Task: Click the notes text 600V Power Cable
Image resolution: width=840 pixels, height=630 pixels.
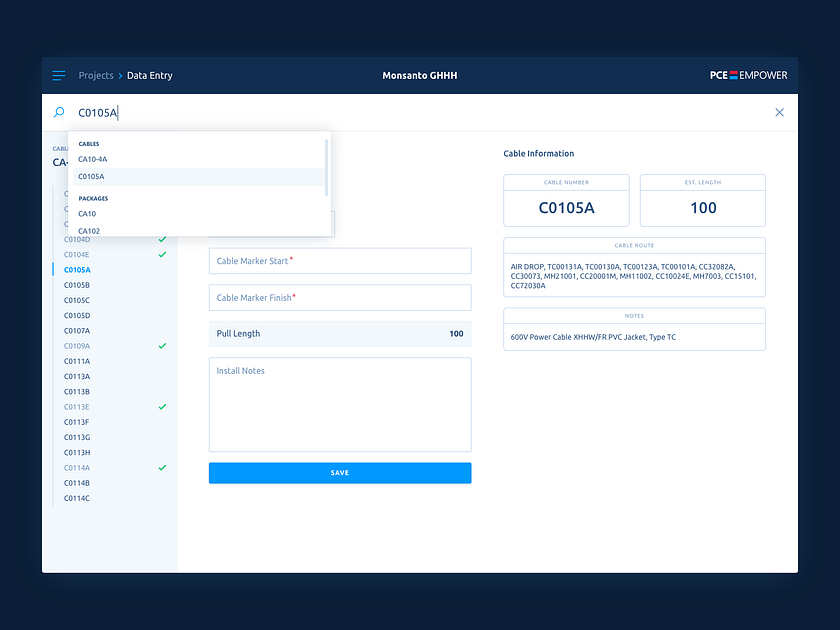Action: pos(593,337)
